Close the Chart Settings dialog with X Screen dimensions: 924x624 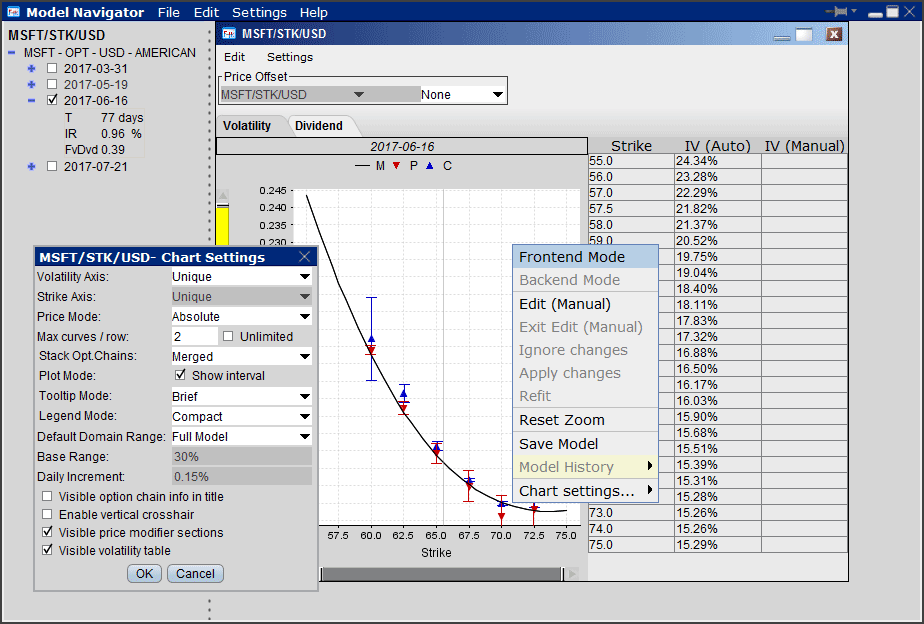(x=305, y=257)
